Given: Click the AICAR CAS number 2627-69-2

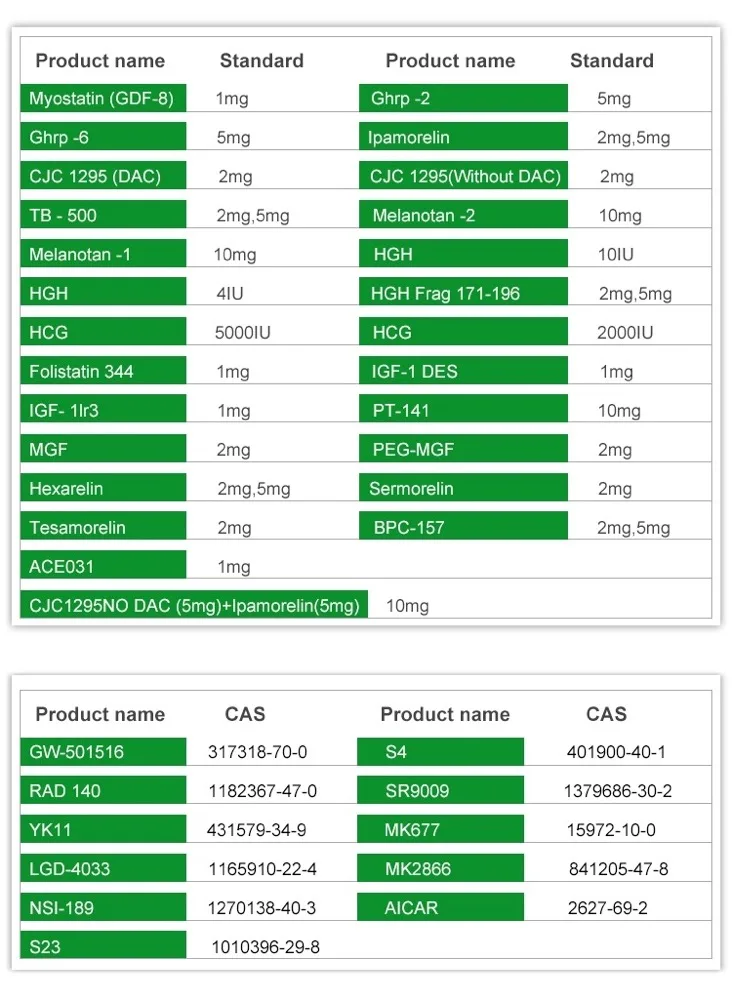Looking at the screenshot, I should (608, 908).
